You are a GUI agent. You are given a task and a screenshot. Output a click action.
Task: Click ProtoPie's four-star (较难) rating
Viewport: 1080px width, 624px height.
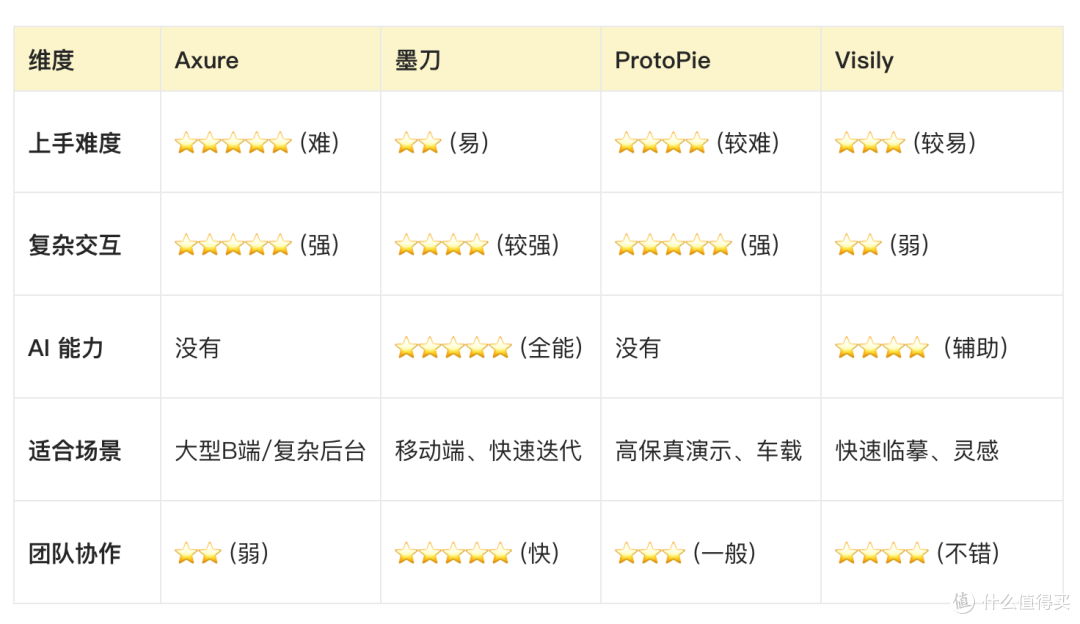point(697,143)
